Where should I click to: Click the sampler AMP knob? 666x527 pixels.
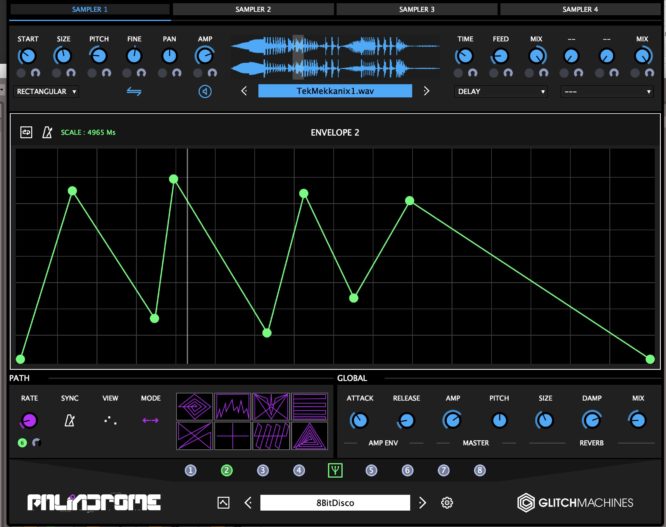tap(205, 56)
